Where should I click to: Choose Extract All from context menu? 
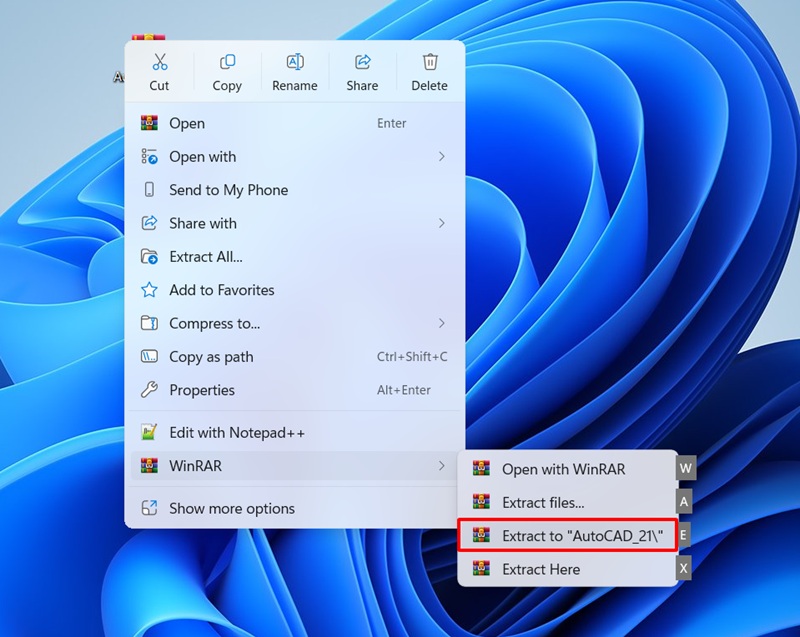point(206,257)
